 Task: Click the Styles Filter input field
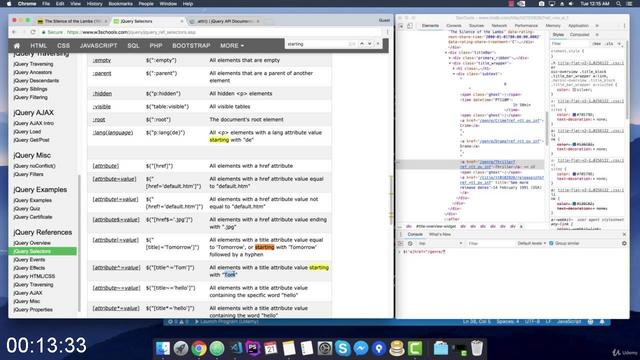click(x=570, y=44)
